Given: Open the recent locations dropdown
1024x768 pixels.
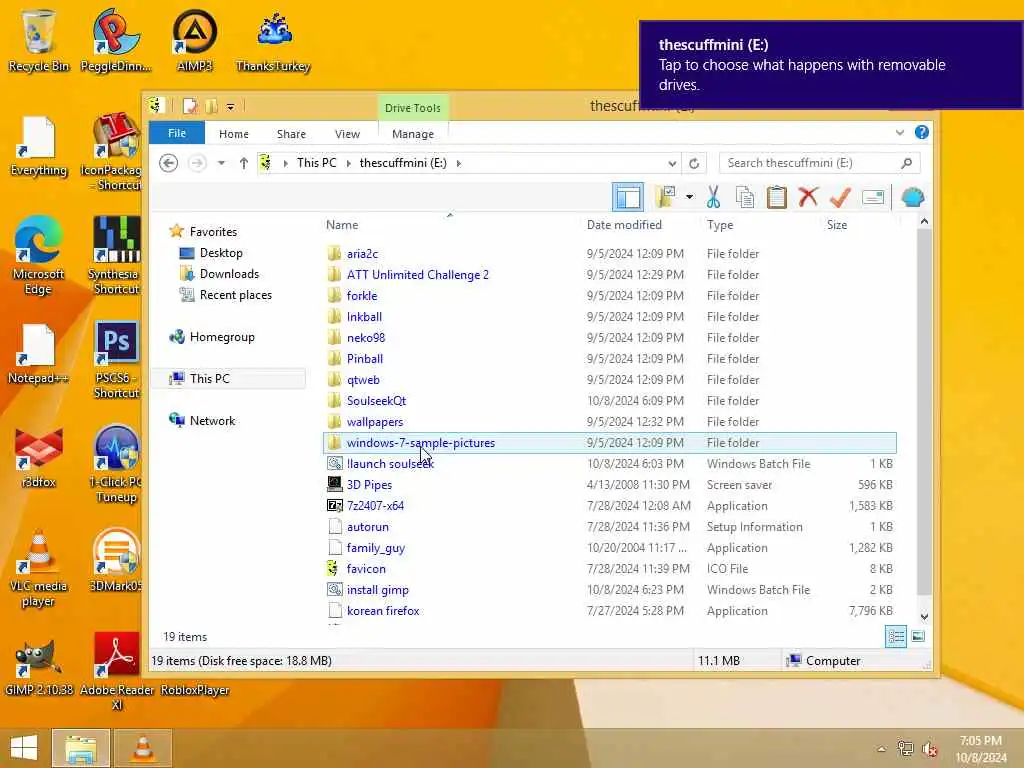Looking at the screenshot, I should pyautogui.click(x=221, y=163).
